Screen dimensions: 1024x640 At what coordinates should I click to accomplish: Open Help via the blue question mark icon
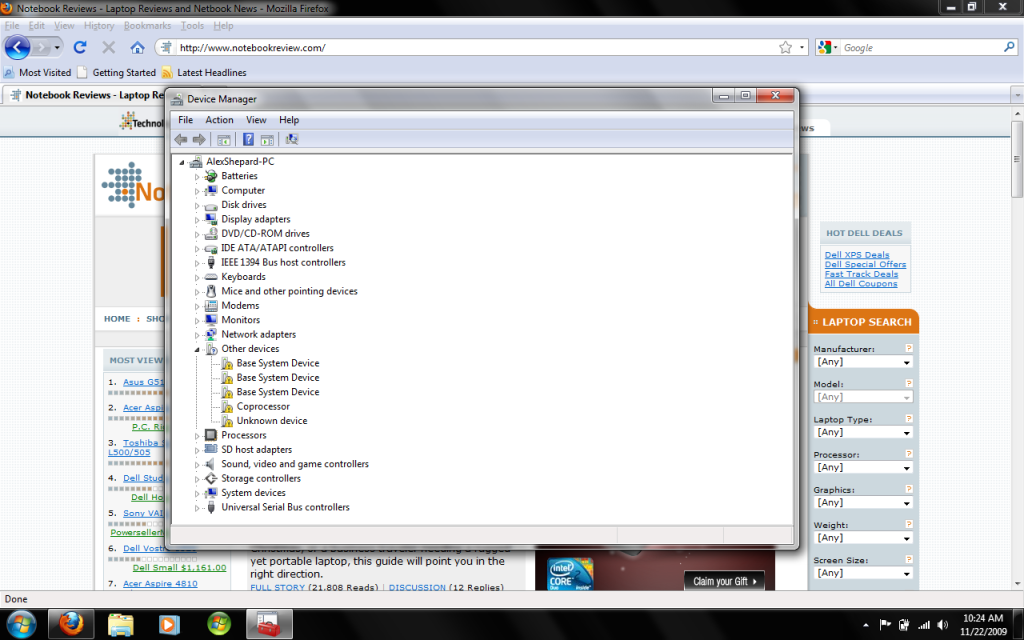coord(248,139)
